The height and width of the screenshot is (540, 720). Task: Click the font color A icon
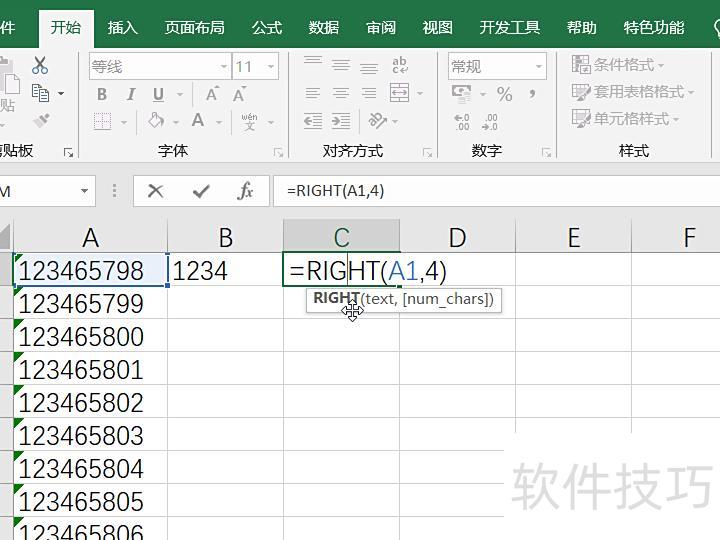pyautogui.click(x=198, y=121)
